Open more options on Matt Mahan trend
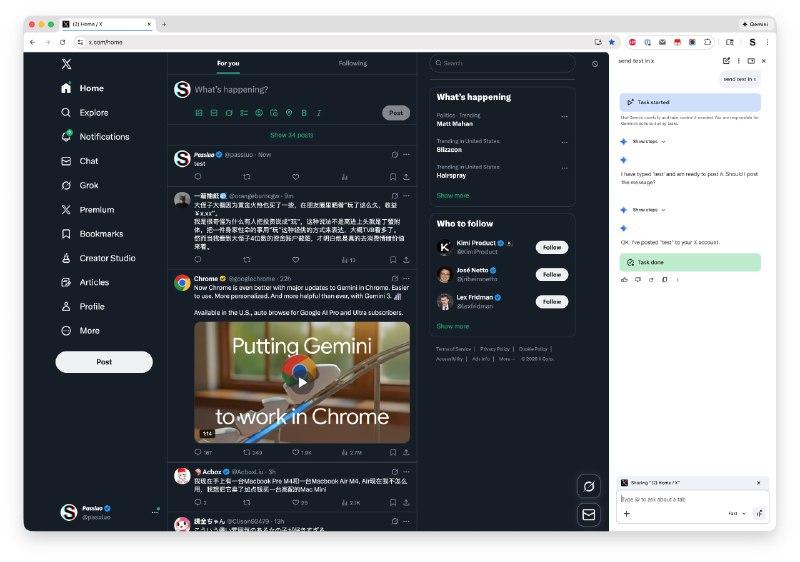 tap(564, 117)
